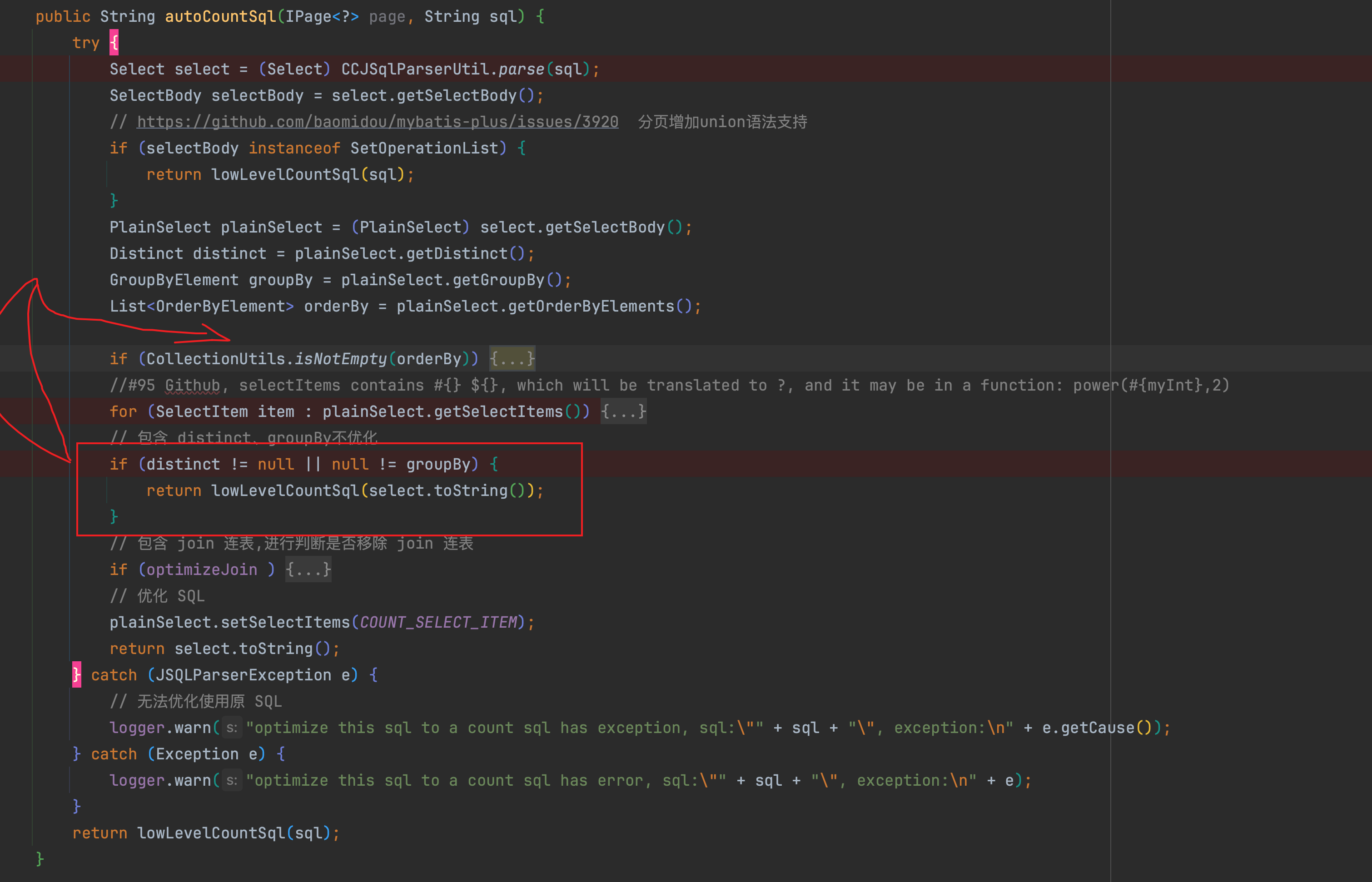Click the COUNT_SELECT_ITEM constant
Screen dimensions: 1372x882
[438, 623]
